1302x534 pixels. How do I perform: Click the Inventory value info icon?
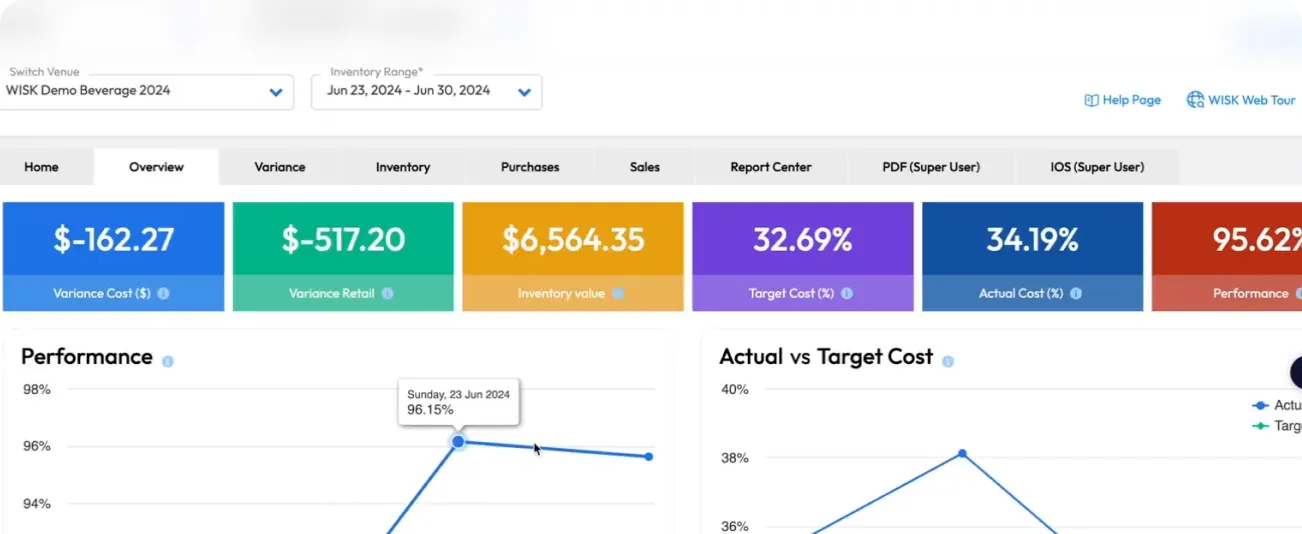click(x=618, y=294)
